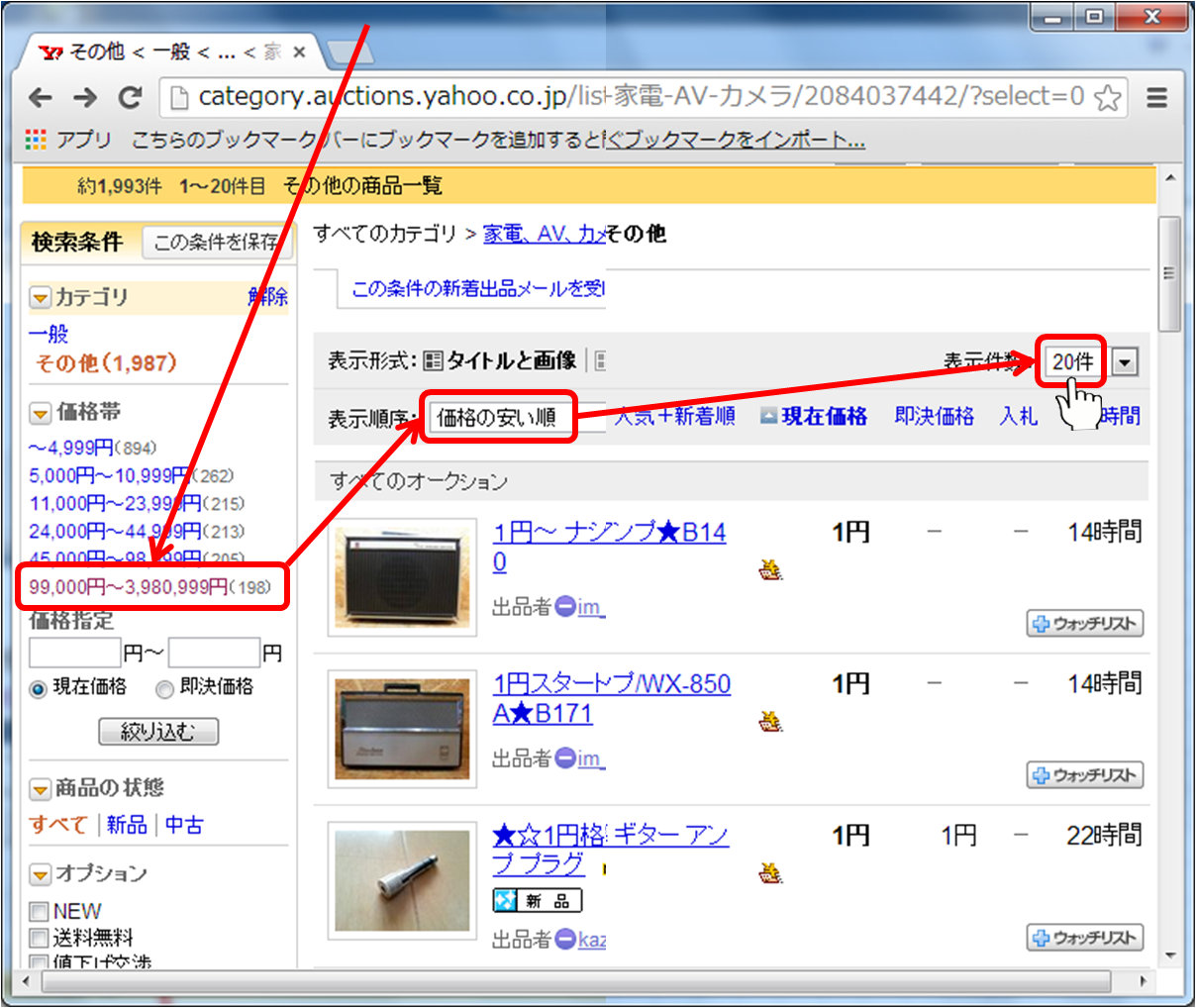Click the browser forward arrow
This screenshot has width=1196, height=1008.
(85, 97)
